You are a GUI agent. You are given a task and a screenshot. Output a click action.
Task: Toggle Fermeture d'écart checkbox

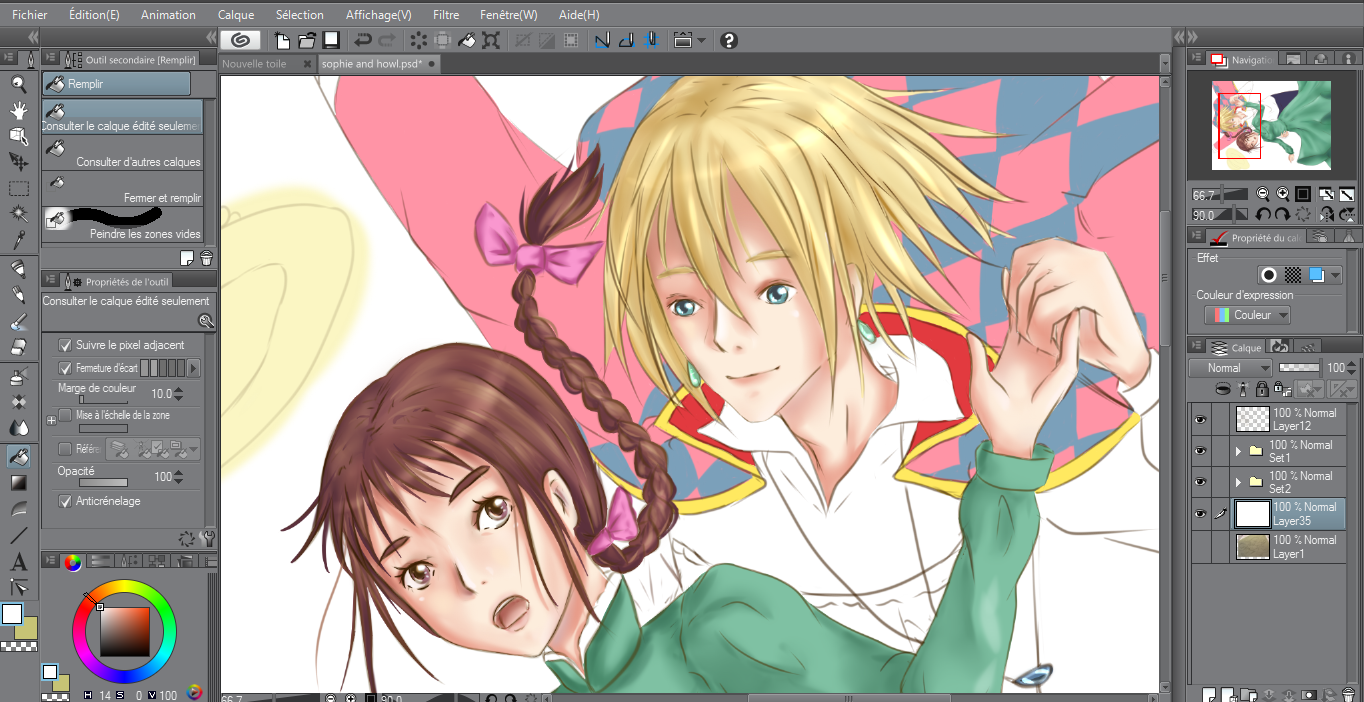[65, 368]
